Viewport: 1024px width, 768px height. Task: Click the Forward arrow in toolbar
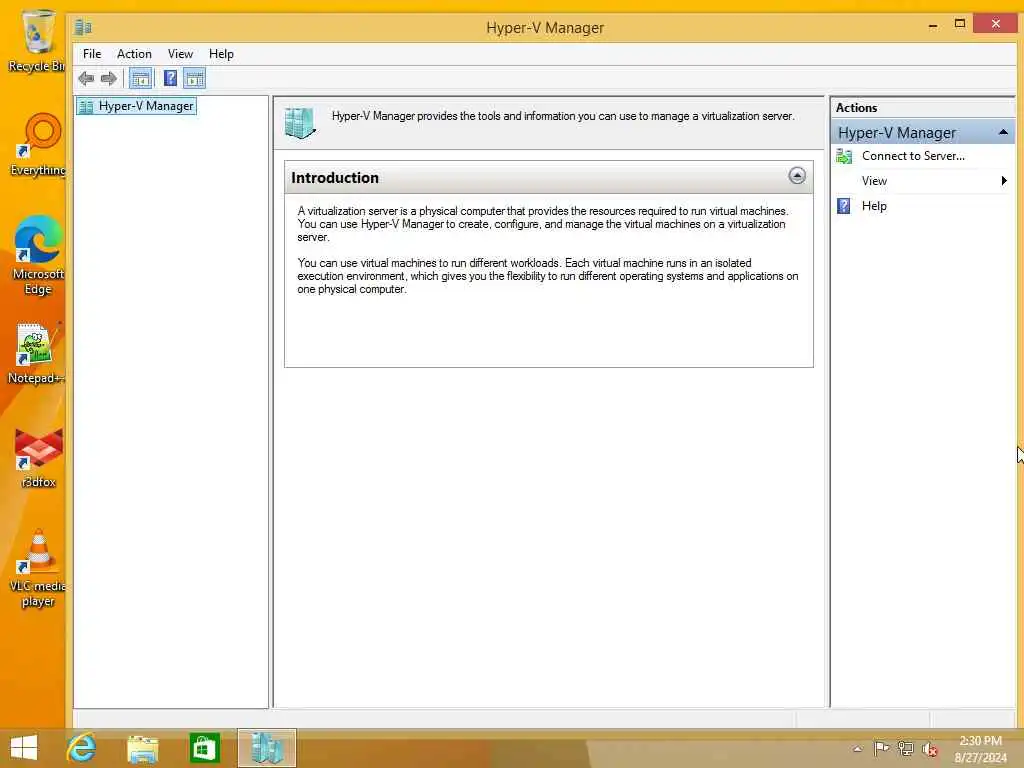pos(108,79)
